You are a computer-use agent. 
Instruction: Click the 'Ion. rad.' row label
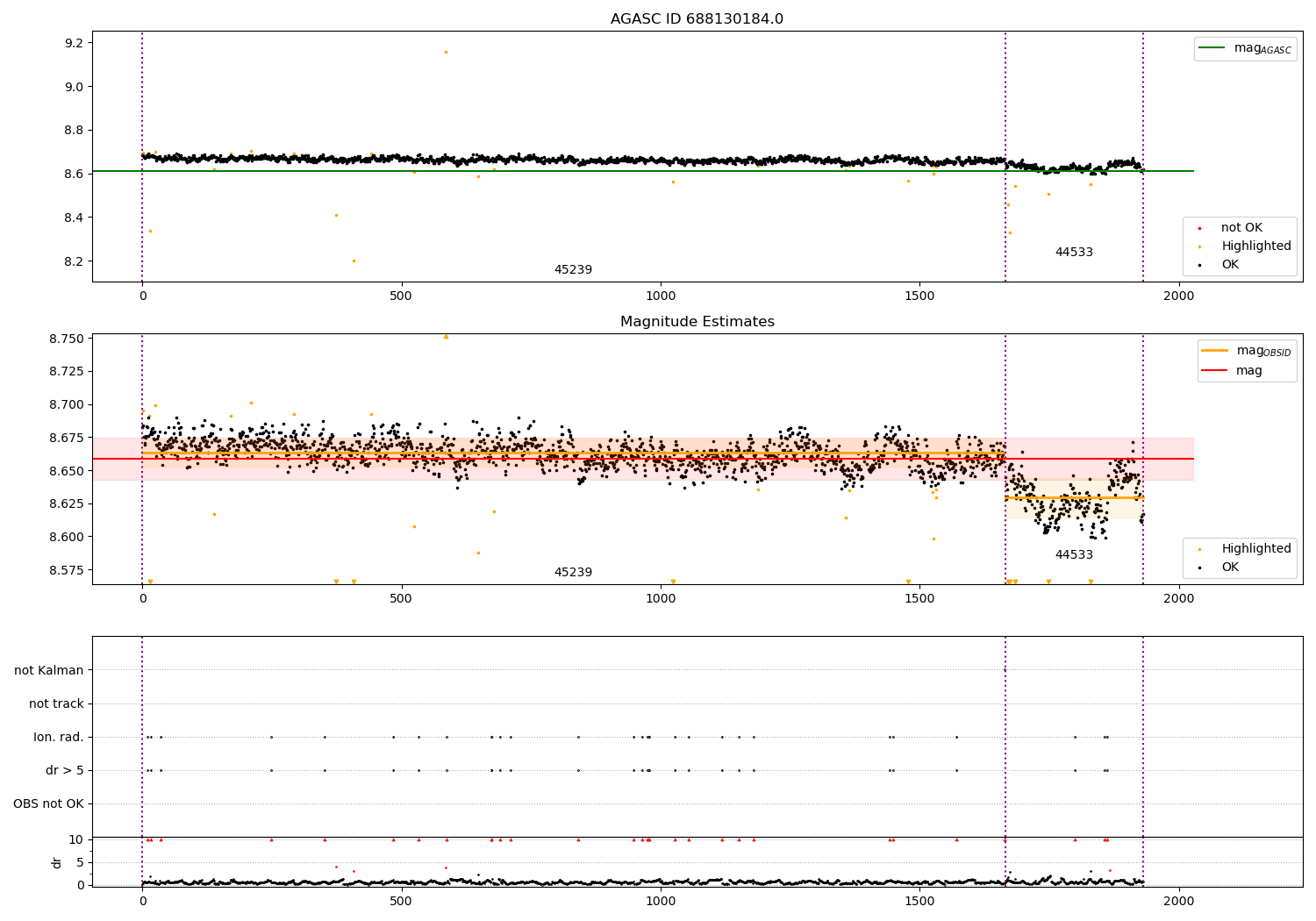click(59, 738)
